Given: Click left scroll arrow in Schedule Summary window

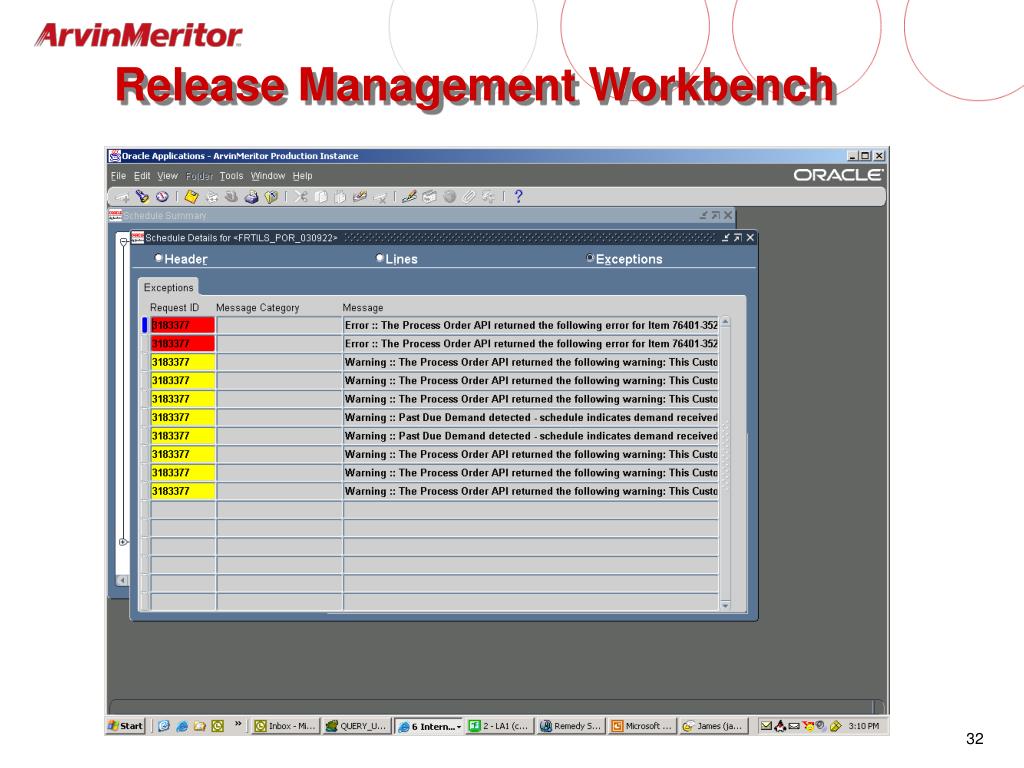Looking at the screenshot, I should pyautogui.click(x=122, y=580).
